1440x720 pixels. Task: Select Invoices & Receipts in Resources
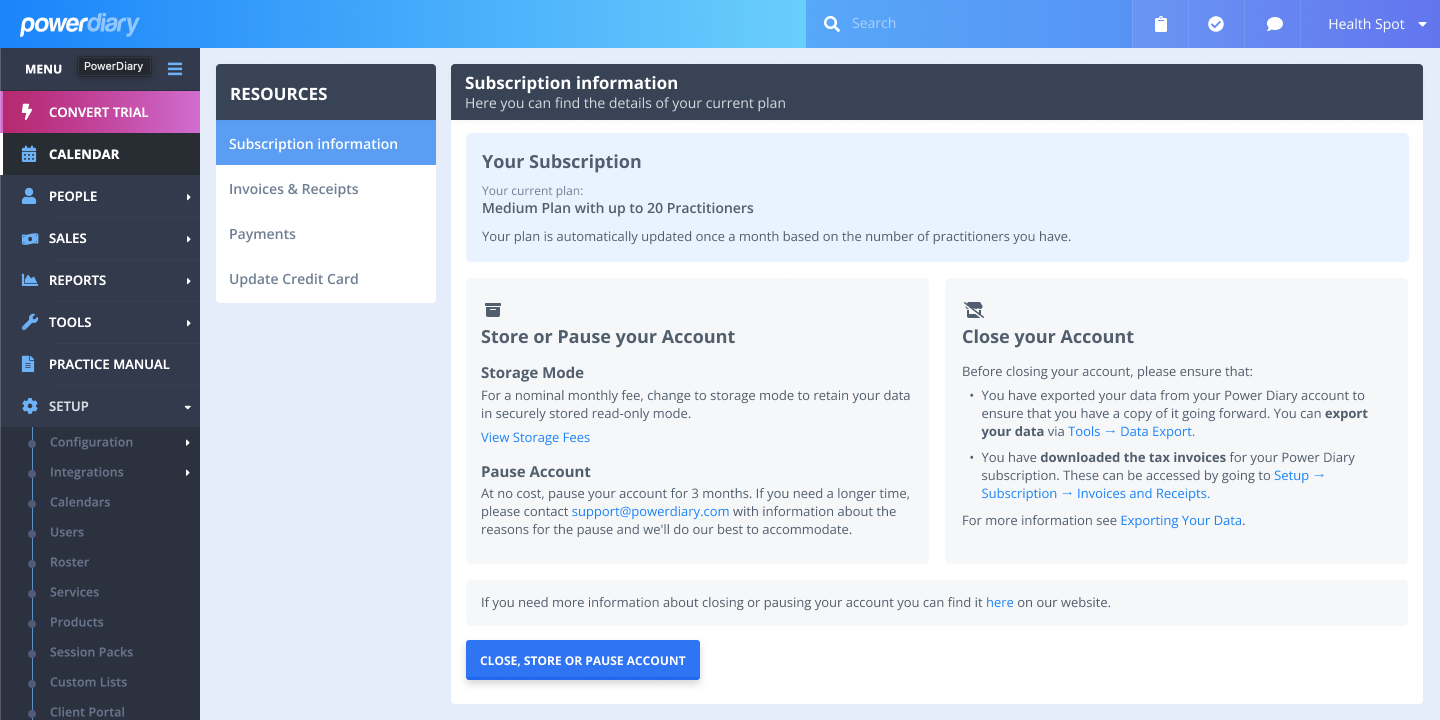(x=293, y=189)
